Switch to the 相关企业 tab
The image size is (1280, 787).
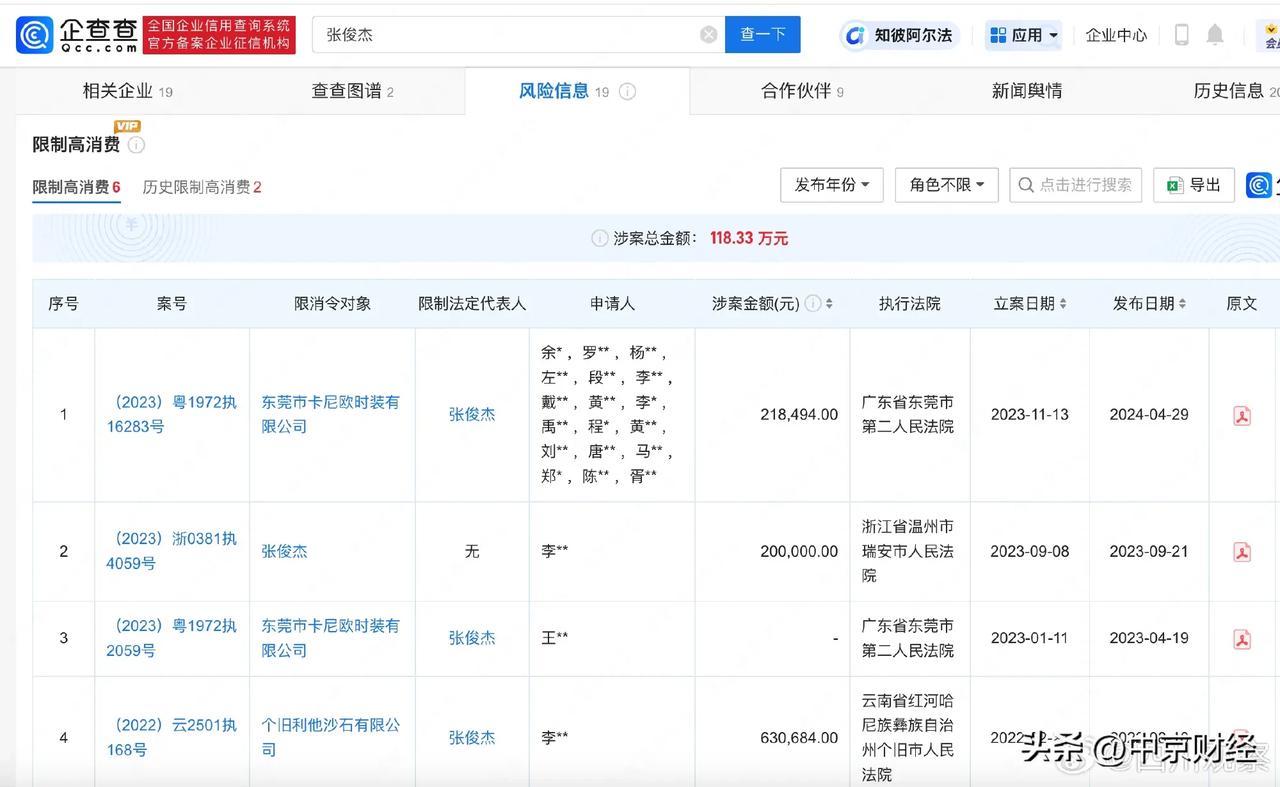[127, 91]
